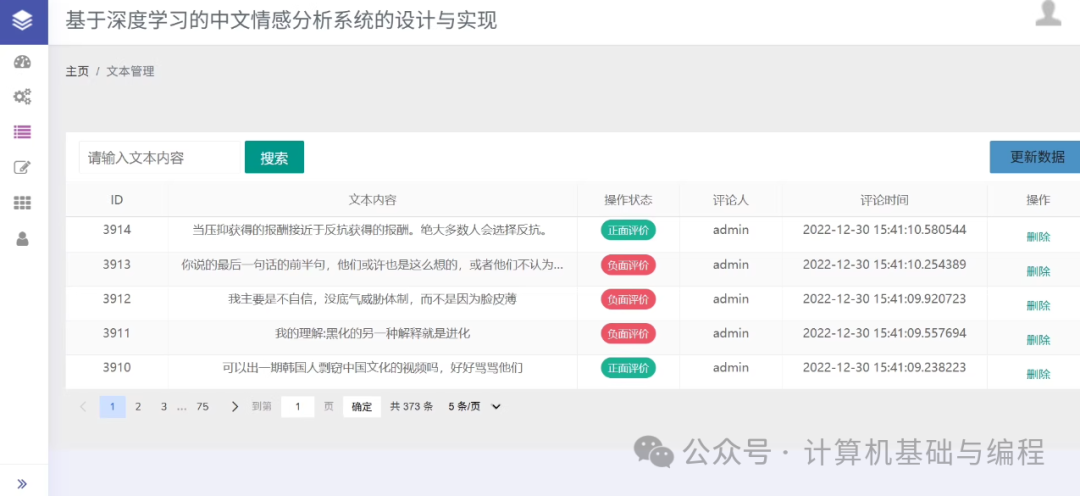Click the text starting with 我的理解:黑化
Image resolution: width=1080 pixels, height=496 pixels.
click(x=373, y=333)
